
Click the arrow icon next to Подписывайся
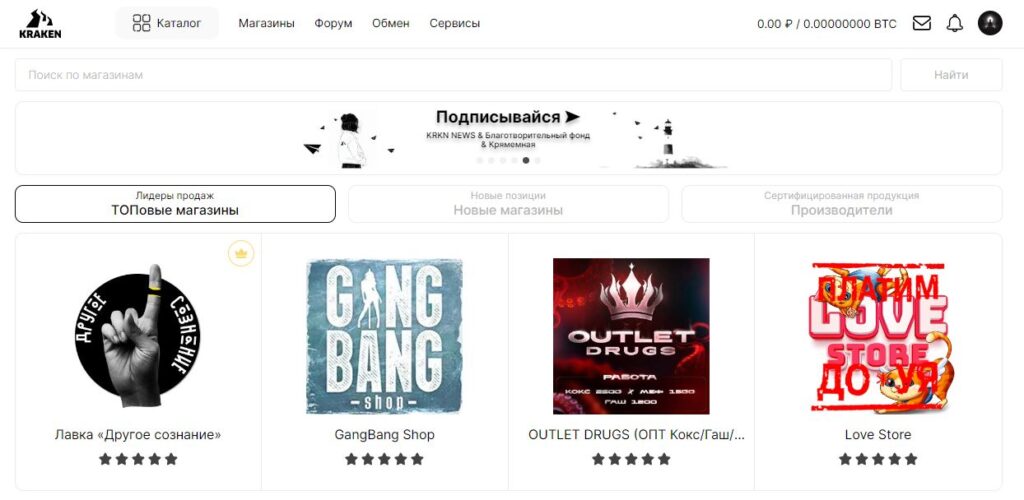(x=572, y=117)
